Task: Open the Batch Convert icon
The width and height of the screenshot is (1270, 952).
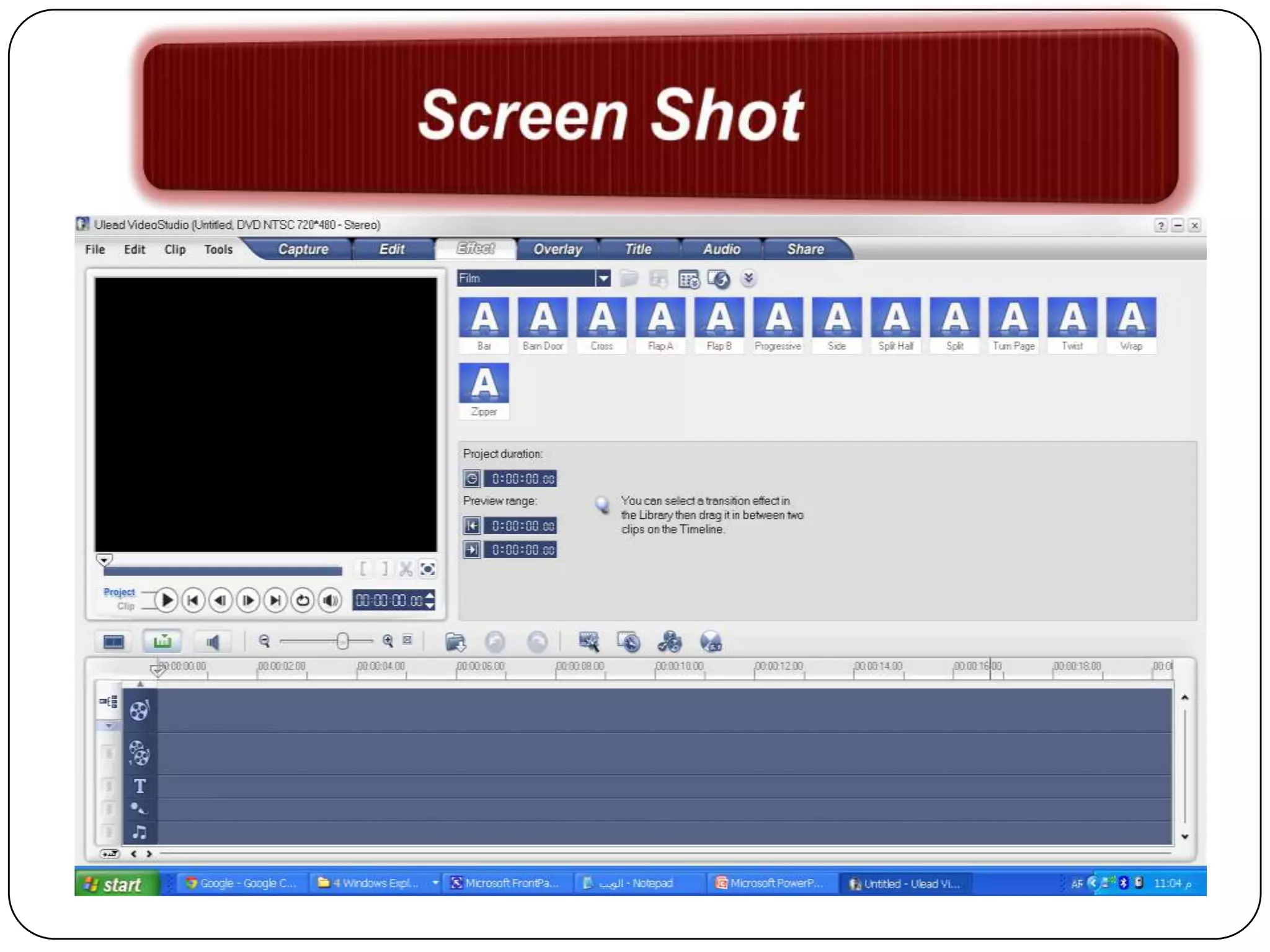Action: (x=628, y=642)
